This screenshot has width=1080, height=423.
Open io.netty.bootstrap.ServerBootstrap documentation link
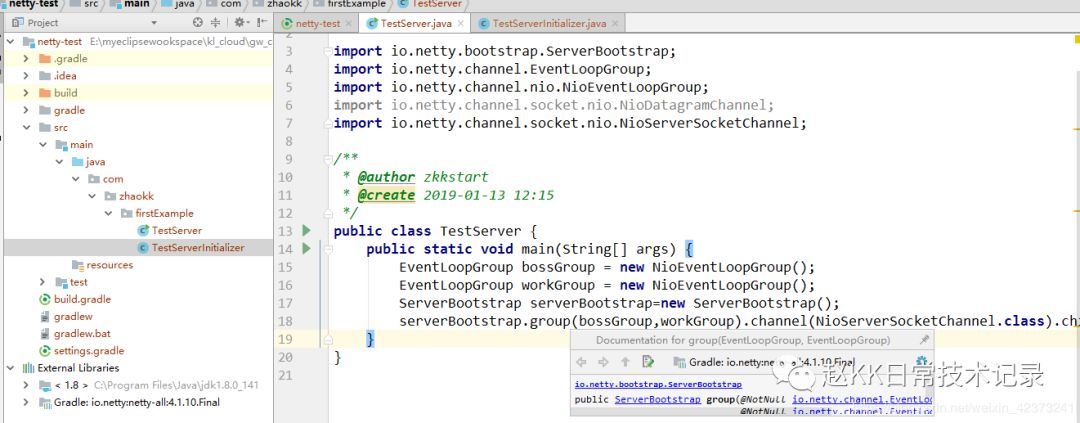(658, 384)
